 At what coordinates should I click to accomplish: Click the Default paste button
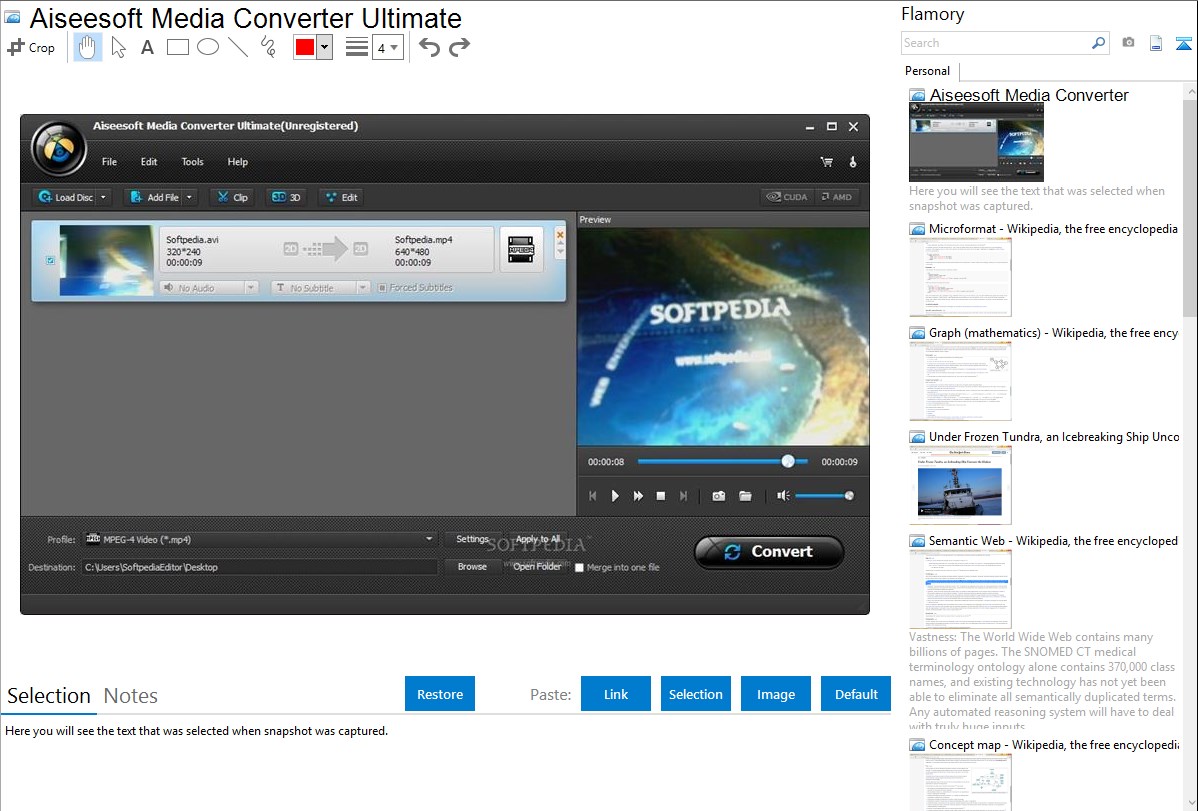(856, 694)
